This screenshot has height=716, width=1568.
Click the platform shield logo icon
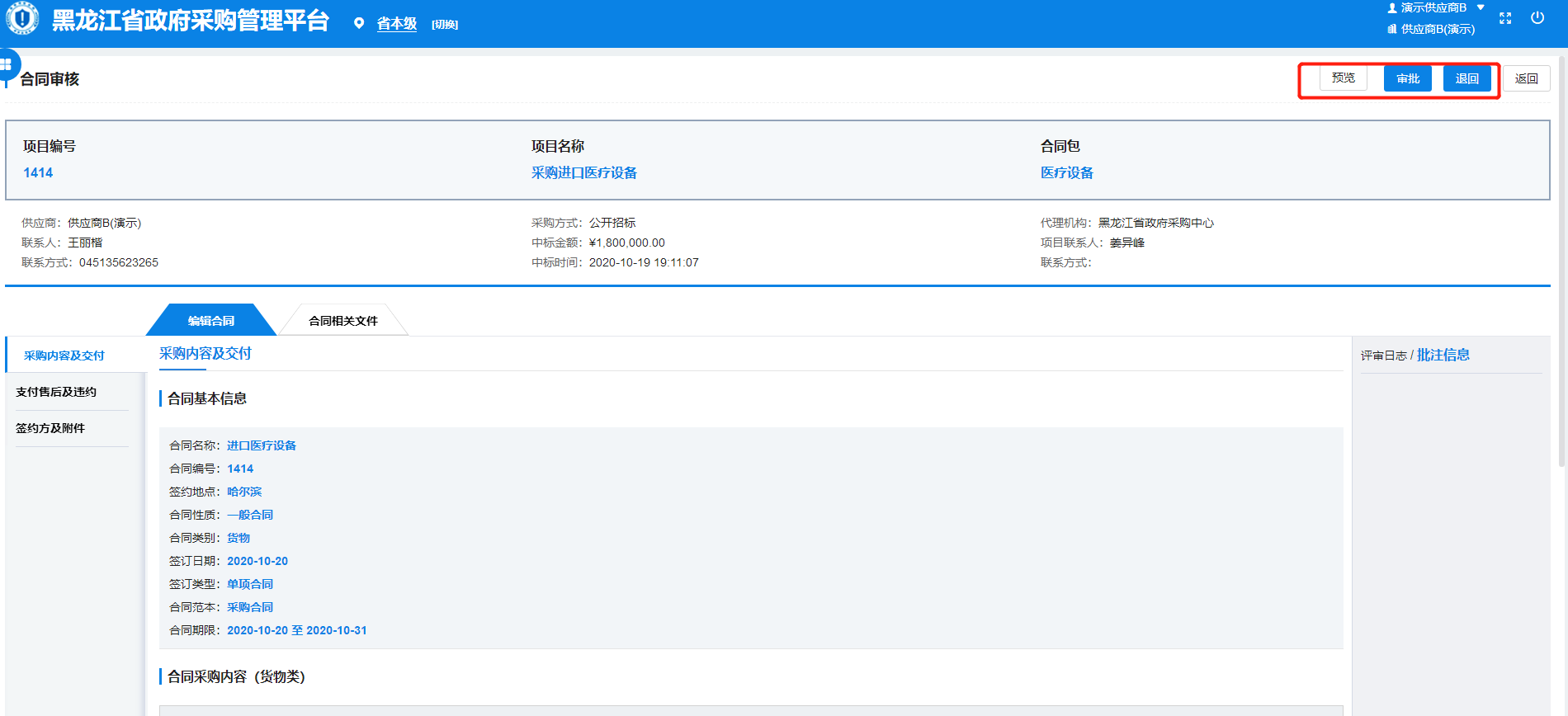(x=22, y=19)
